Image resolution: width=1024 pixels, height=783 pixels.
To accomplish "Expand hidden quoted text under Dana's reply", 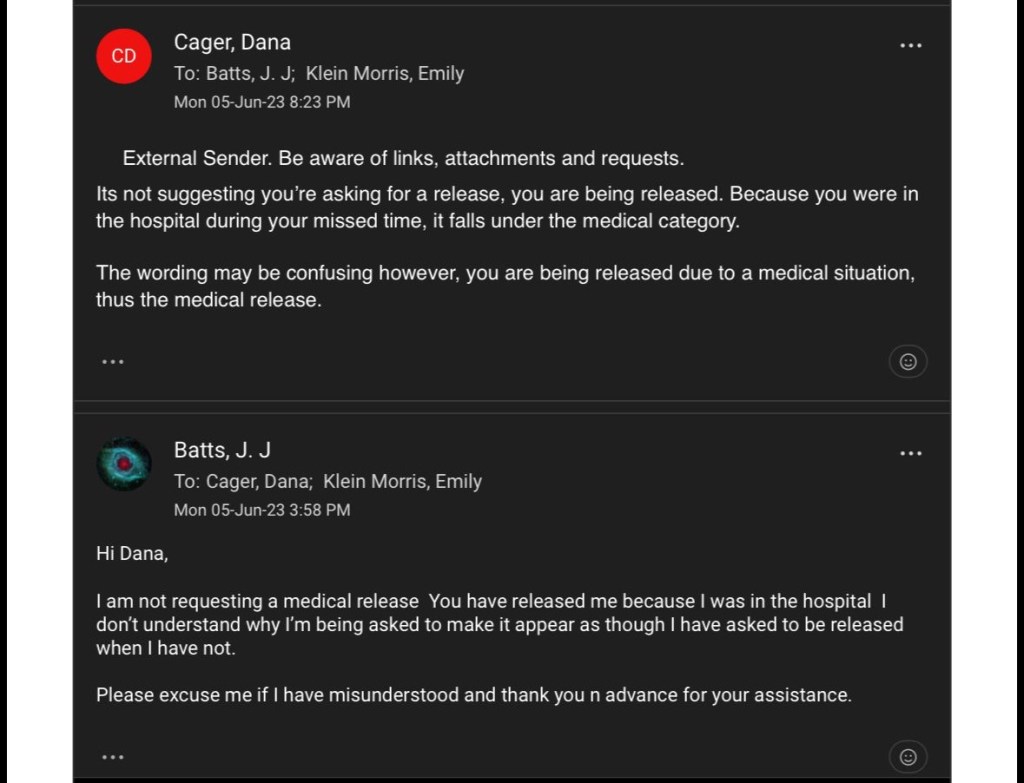I will pyautogui.click(x=113, y=361).
